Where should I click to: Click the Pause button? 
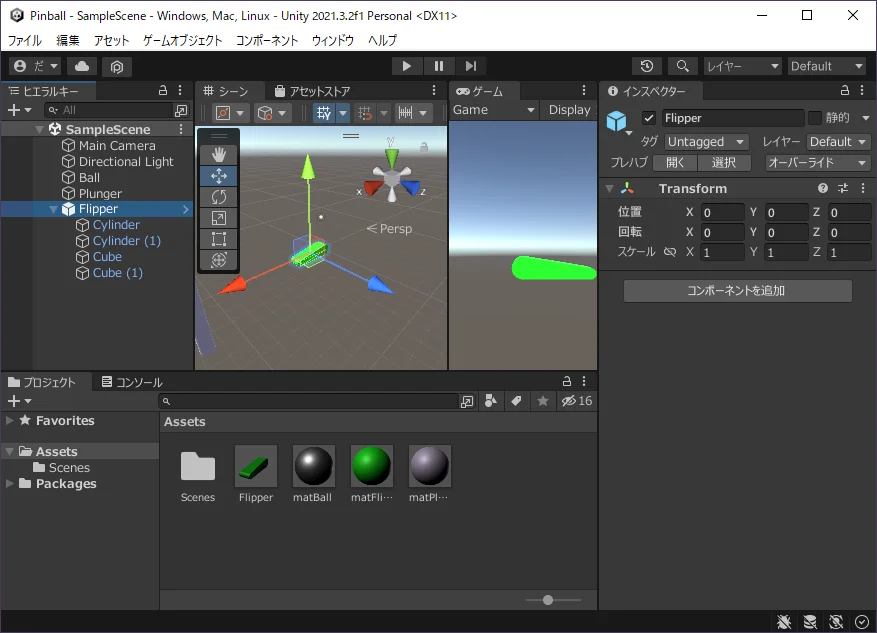click(x=438, y=67)
